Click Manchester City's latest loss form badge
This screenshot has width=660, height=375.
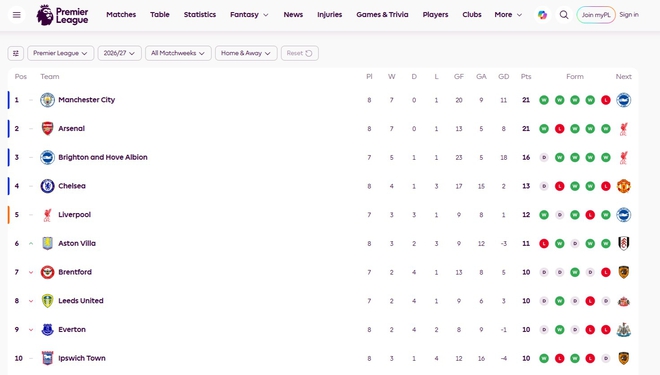(x=606, y=100)
